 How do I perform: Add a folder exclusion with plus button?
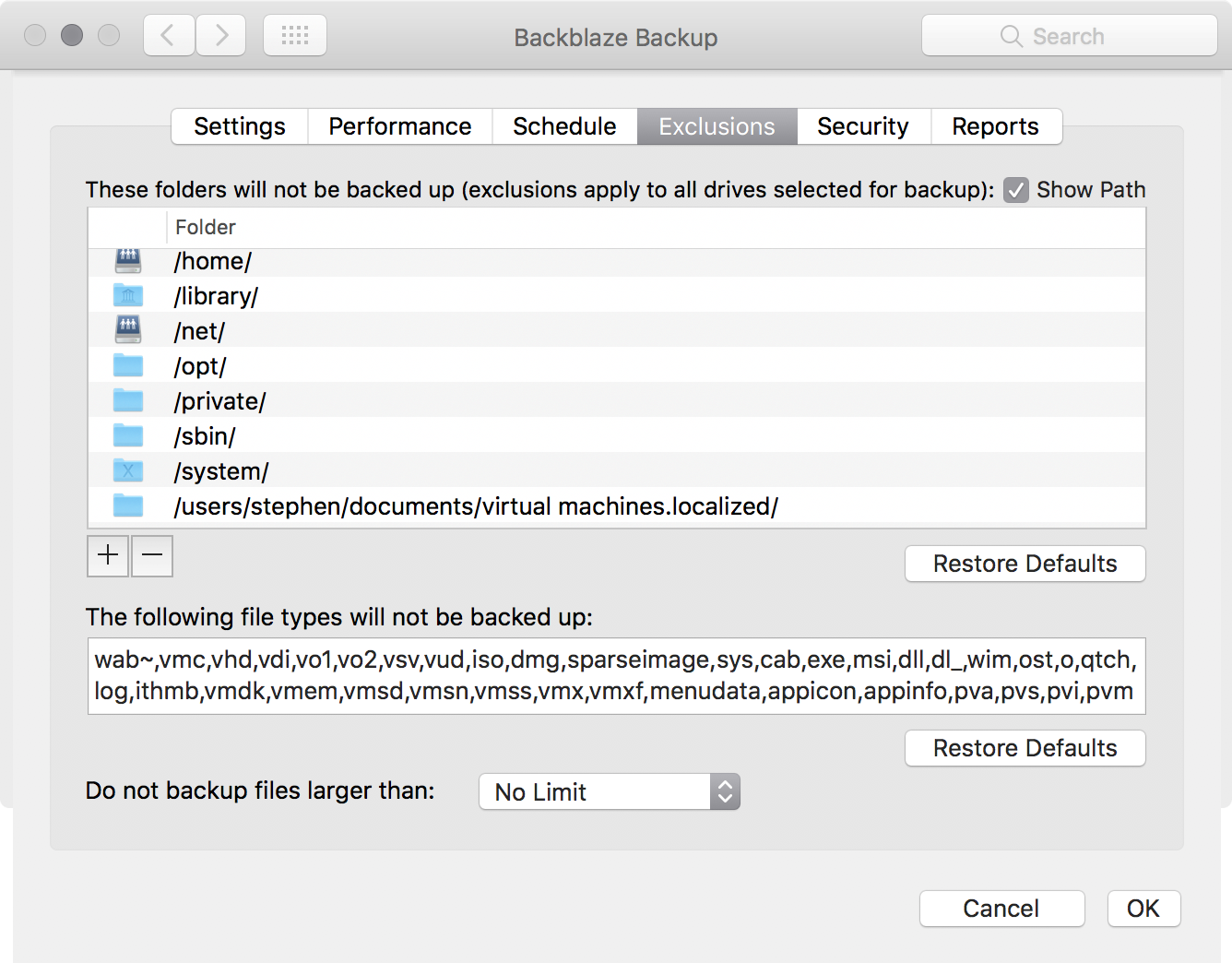click(x=108, y=555)
